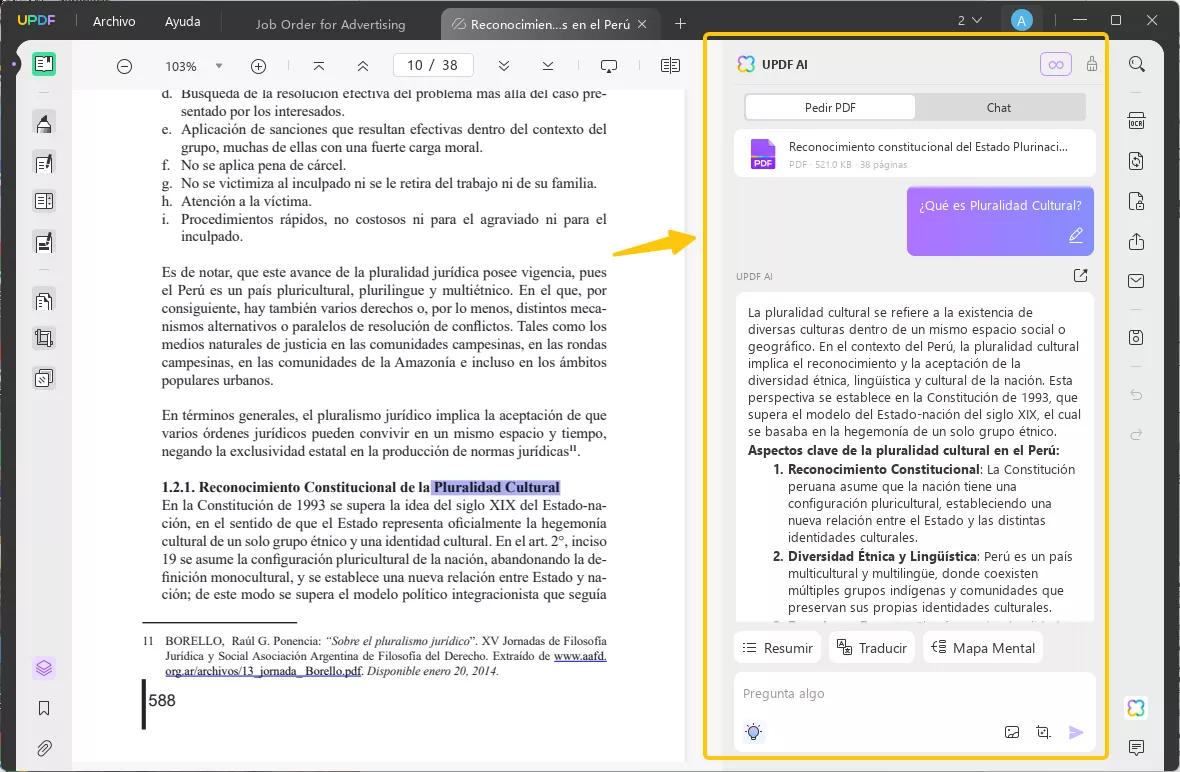
Task: Click the Pregunta algo input box
Action: pyautogui.click(x=914, y=694)
